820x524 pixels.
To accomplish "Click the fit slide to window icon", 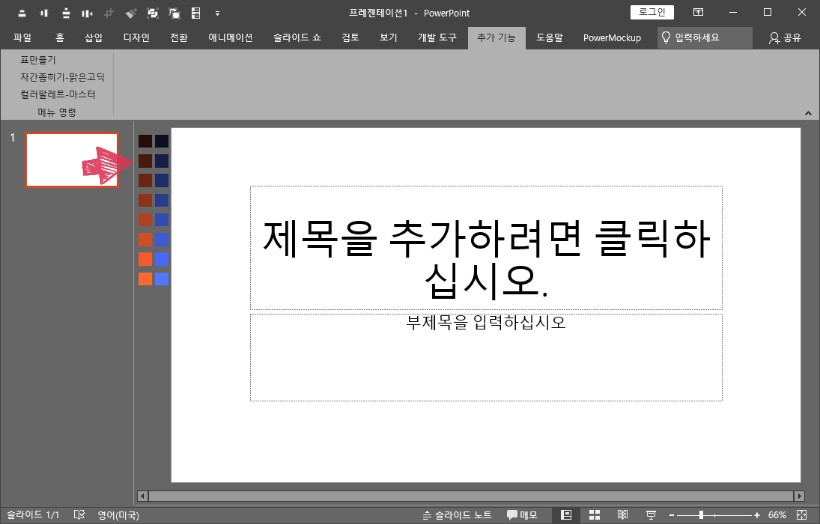I will [x=801, y=515].
